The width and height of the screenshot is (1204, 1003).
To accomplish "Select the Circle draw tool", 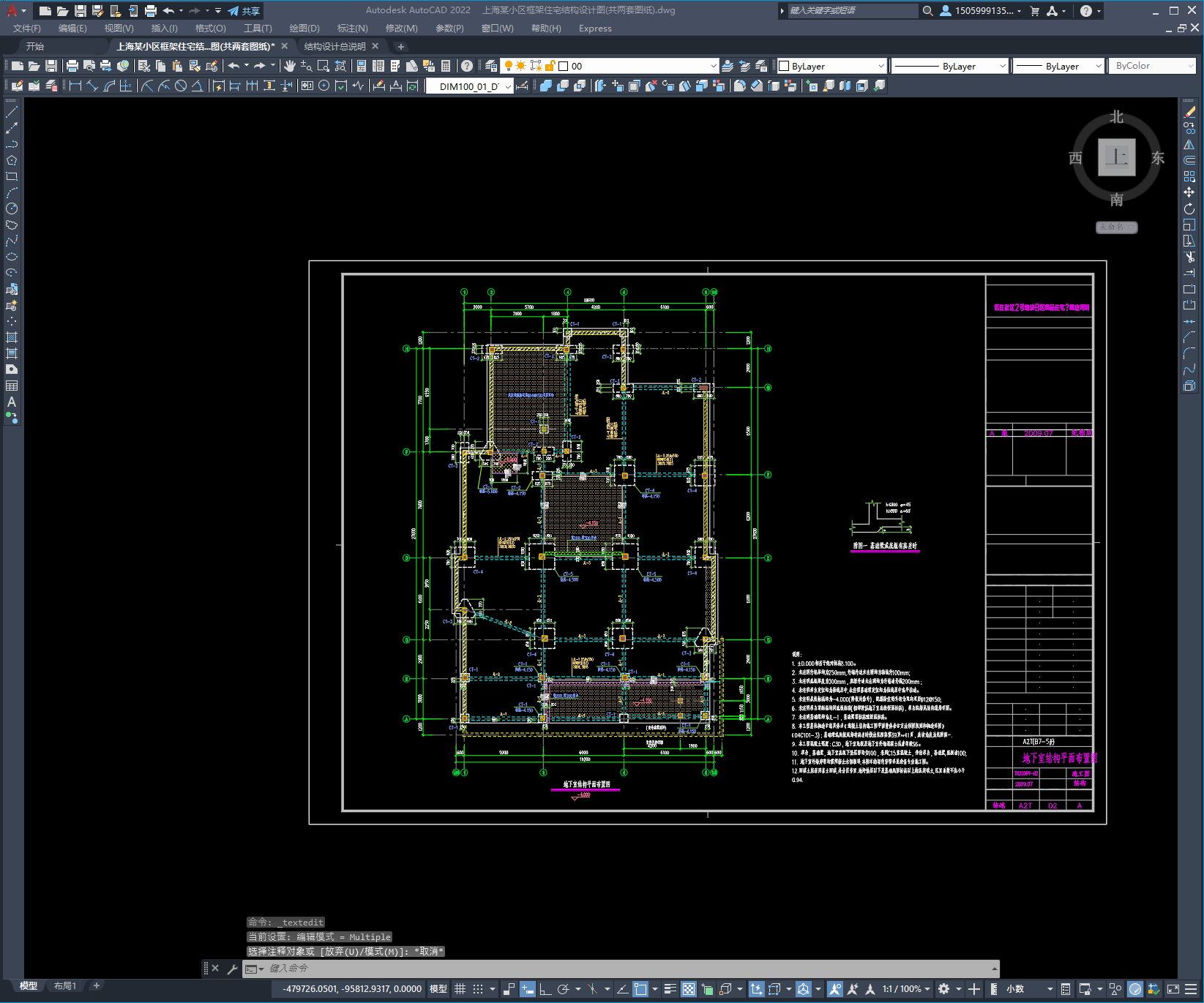I will (x=12, y=209).
